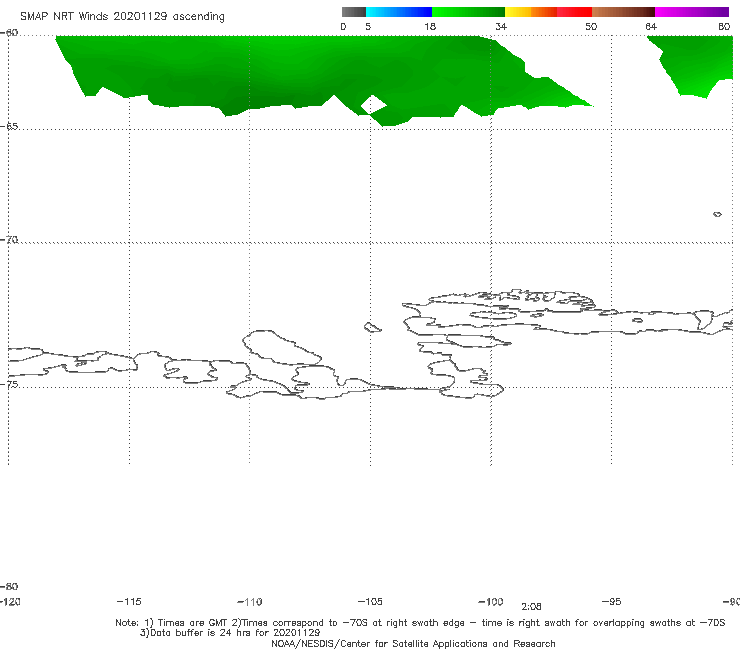Click the gray 0-5 segment of color bar
This screenshot has height=650, width=740.
[x=354, y=12]
